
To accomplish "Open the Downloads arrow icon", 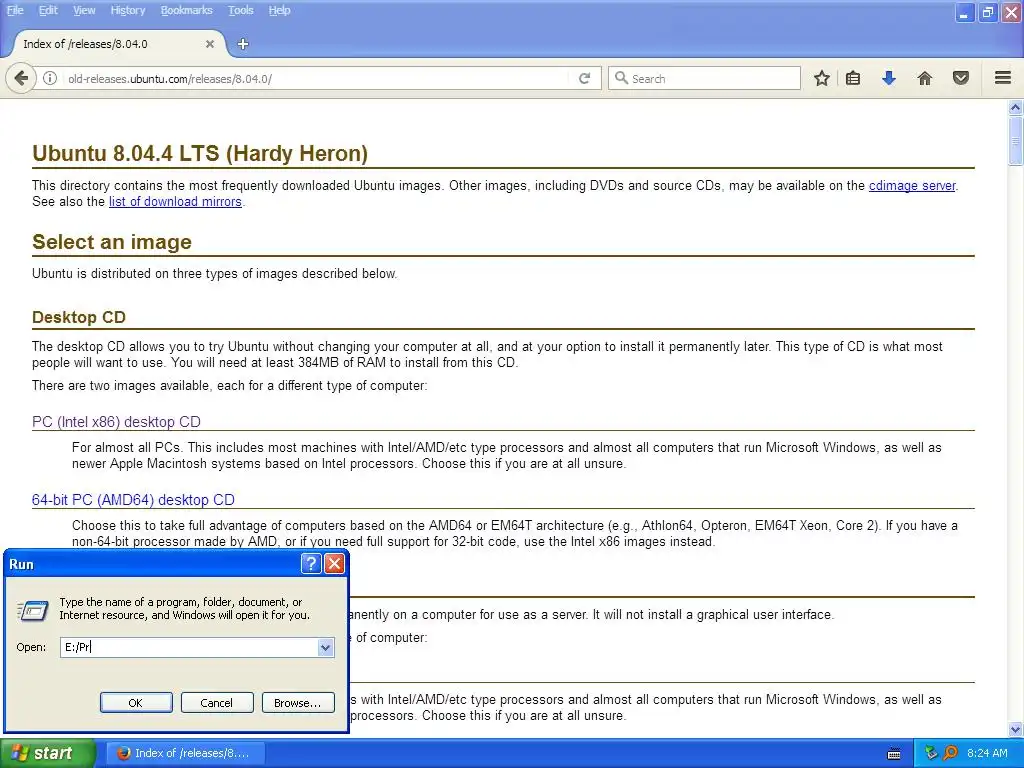I will [x=889, y=78].
